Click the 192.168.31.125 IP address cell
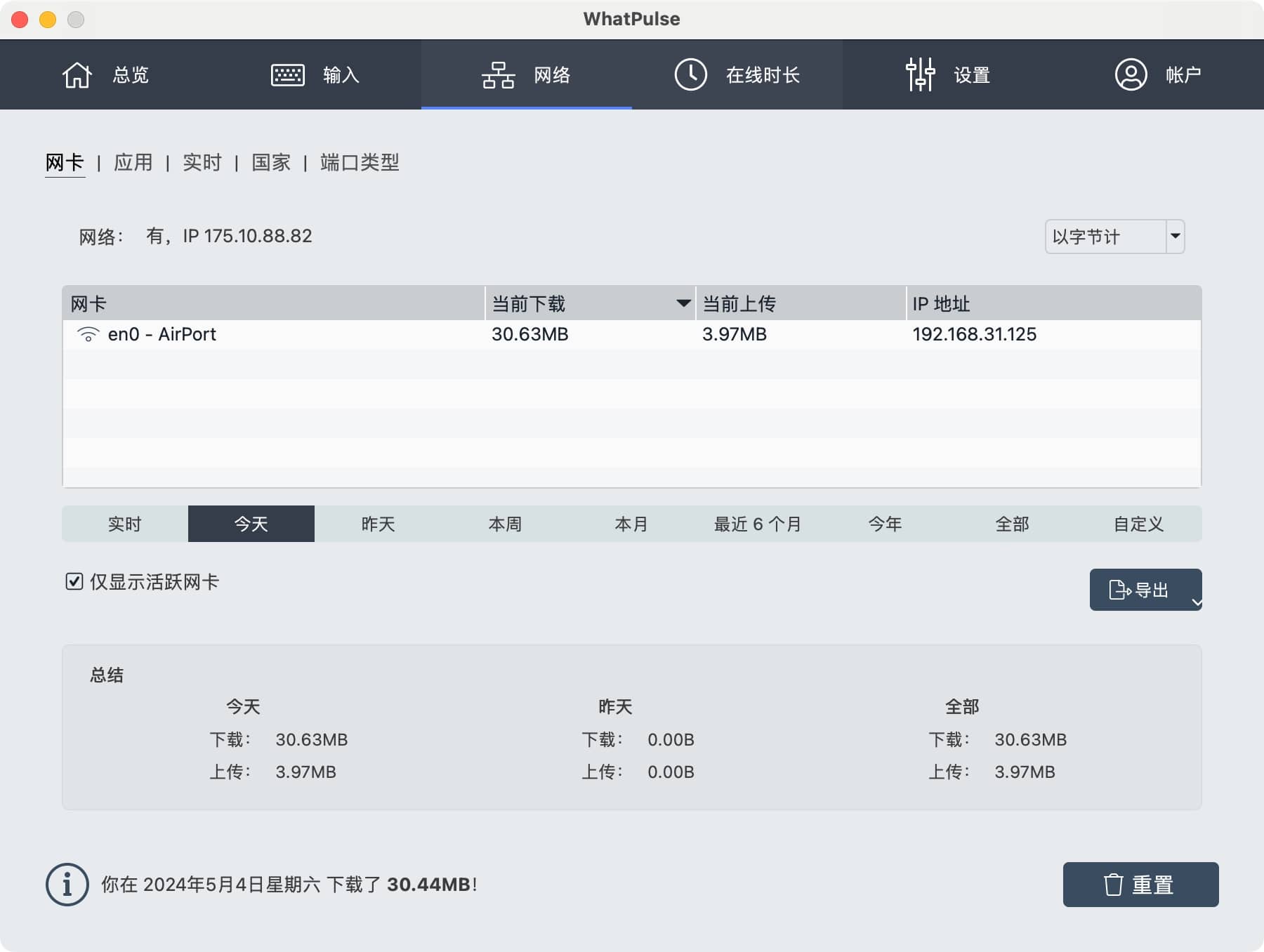 975,334
